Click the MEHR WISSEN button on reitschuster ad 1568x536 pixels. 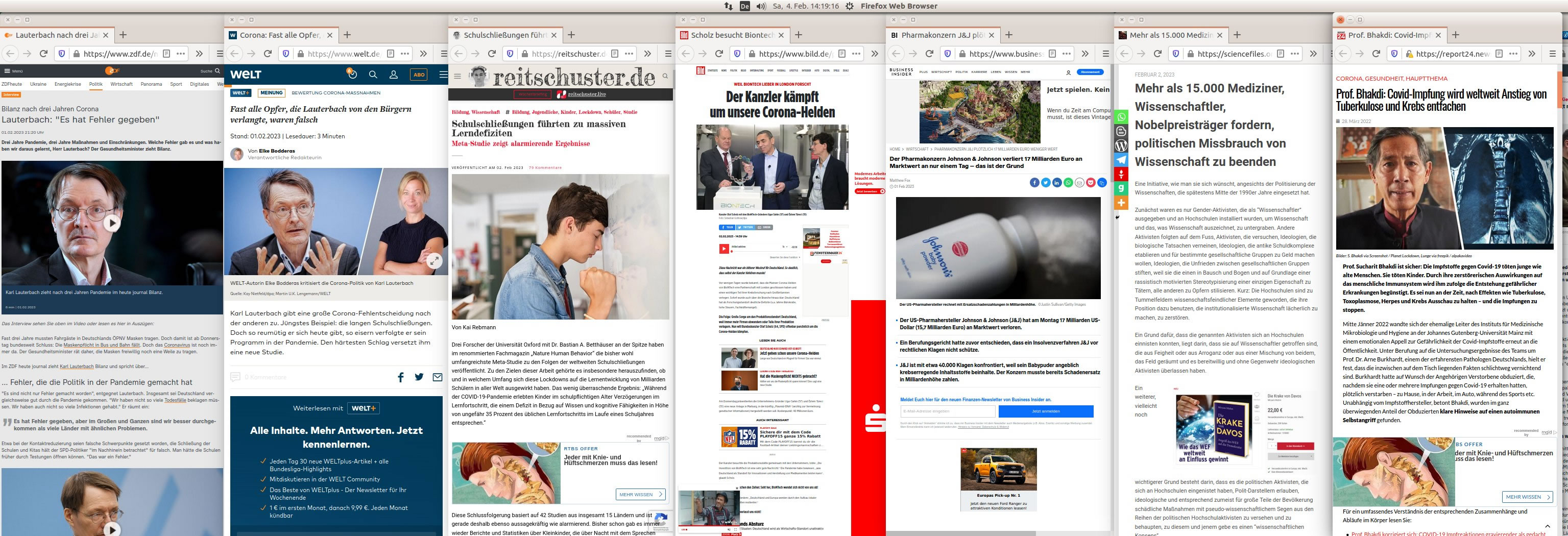pyautogui.click(x=640, y=495)
